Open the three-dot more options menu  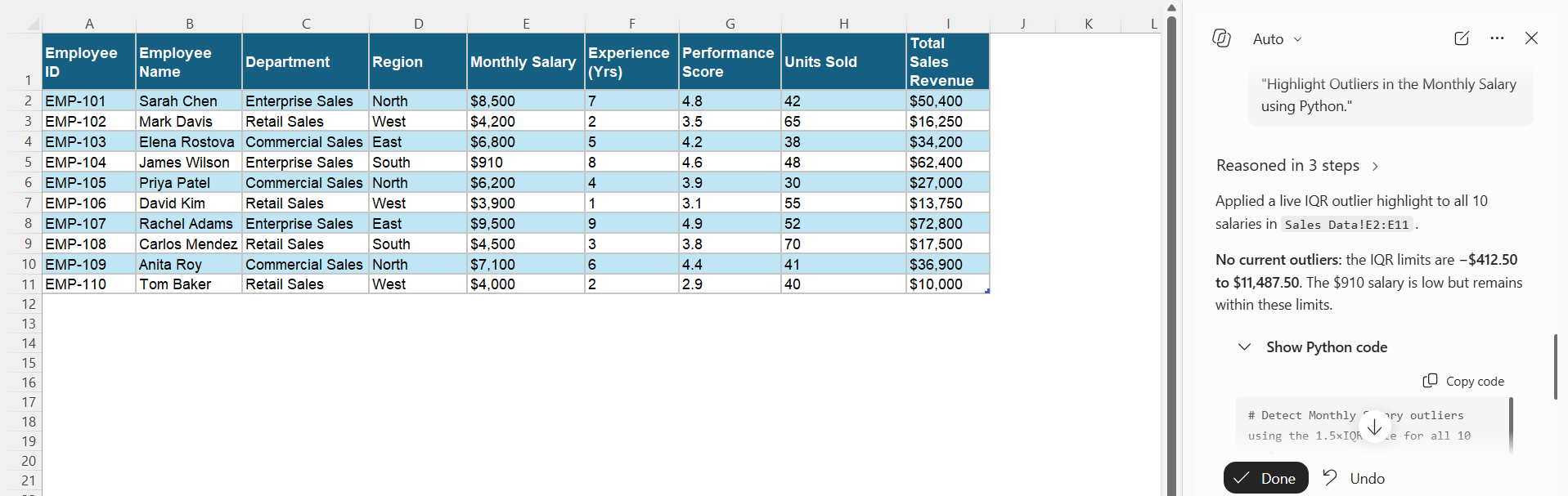1497,38
